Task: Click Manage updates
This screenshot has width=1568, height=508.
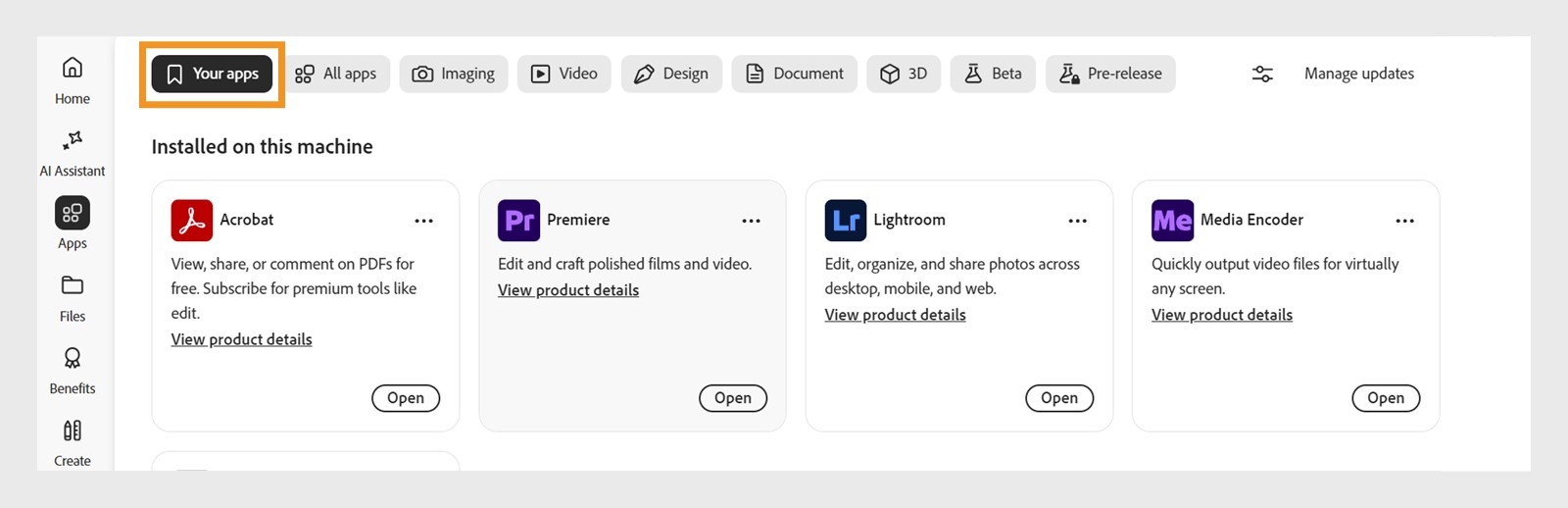Action: 1358,74
